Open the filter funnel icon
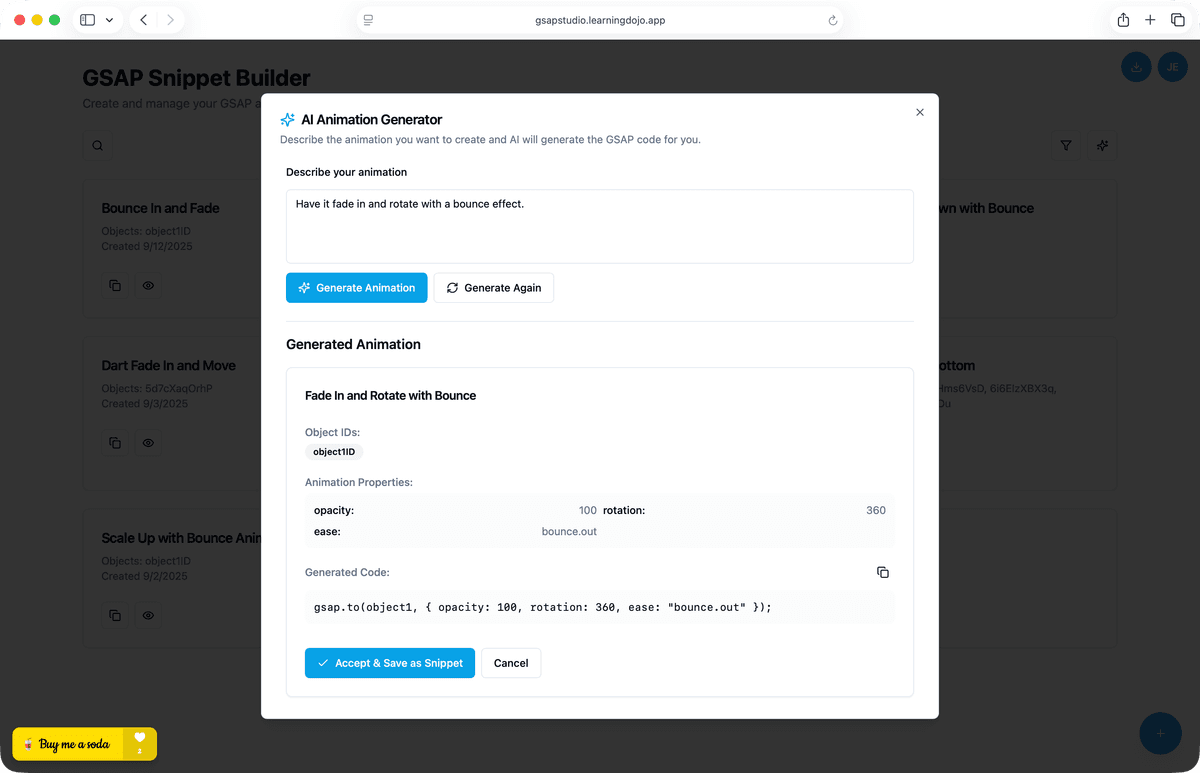 tap(1066, 146)
